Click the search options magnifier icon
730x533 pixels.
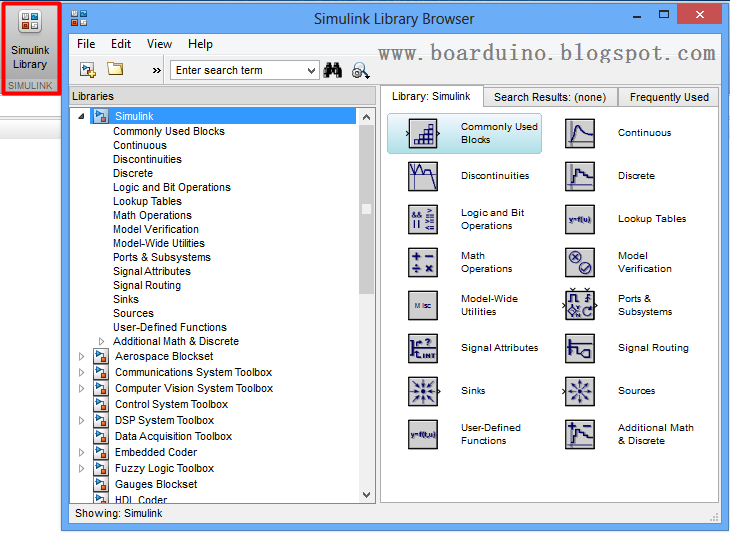coord(360,70)
